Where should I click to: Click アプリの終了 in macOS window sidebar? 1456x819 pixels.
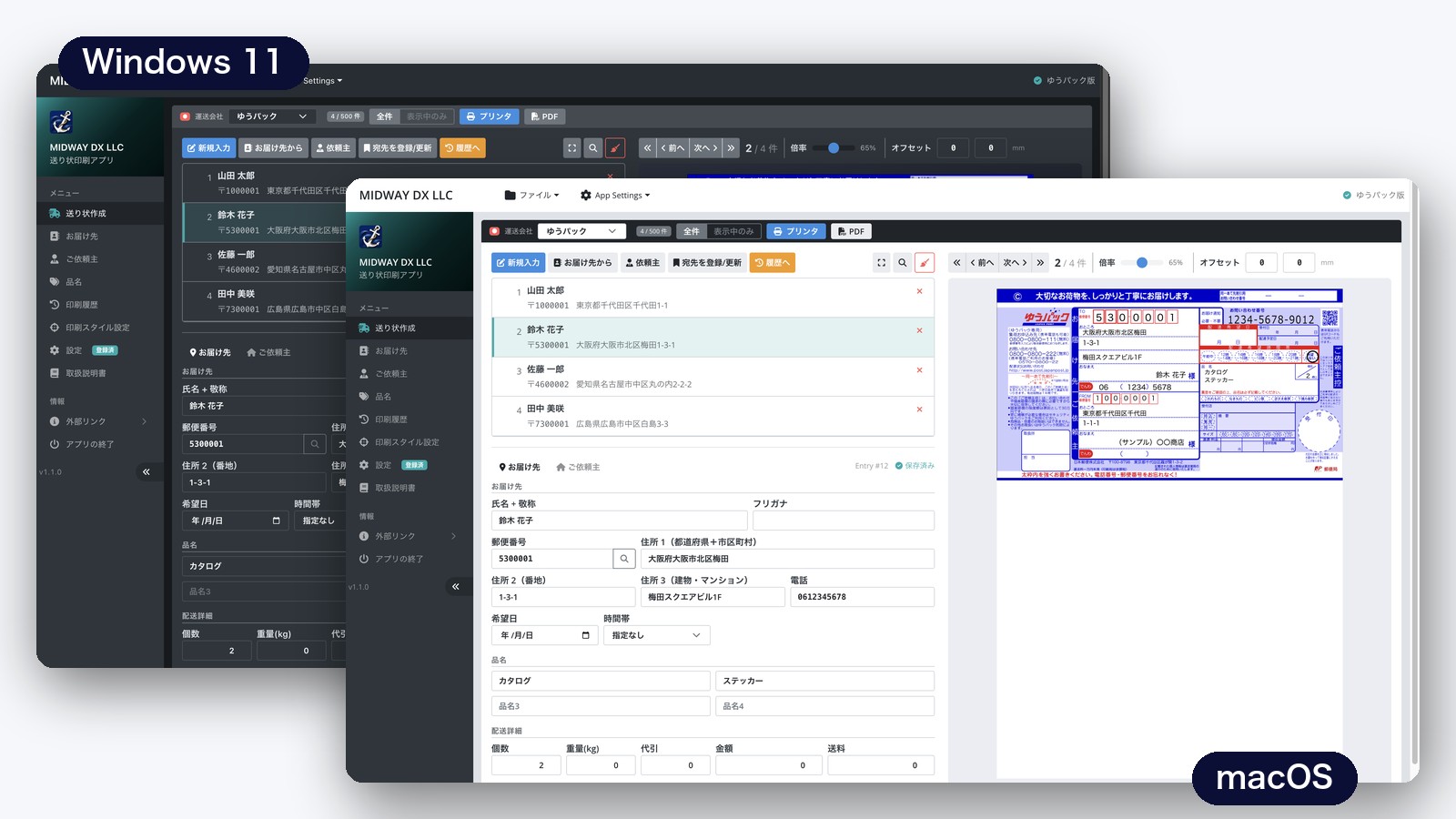click(x=409, y=559)
